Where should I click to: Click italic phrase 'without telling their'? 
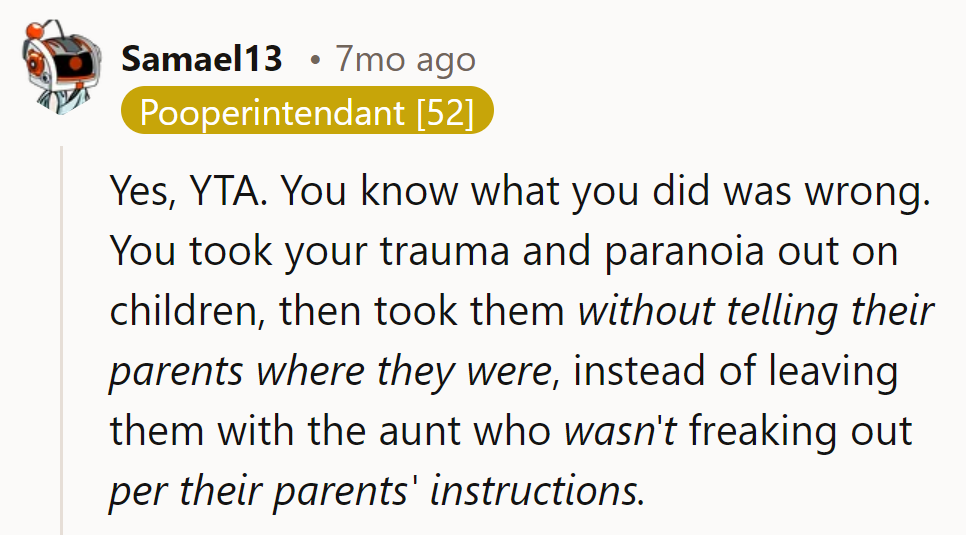point(756,312)
